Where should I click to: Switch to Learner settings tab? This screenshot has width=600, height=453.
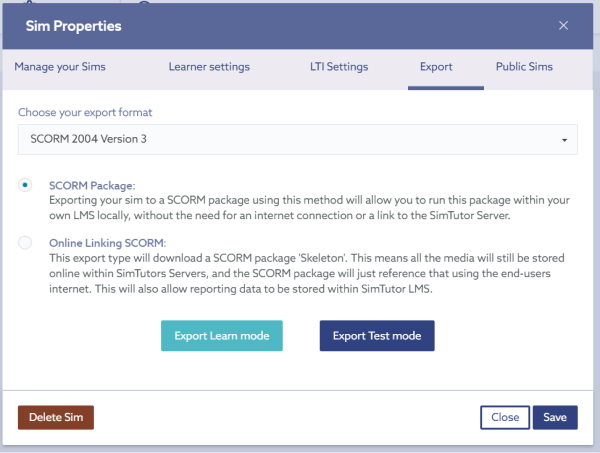(209, 67)
